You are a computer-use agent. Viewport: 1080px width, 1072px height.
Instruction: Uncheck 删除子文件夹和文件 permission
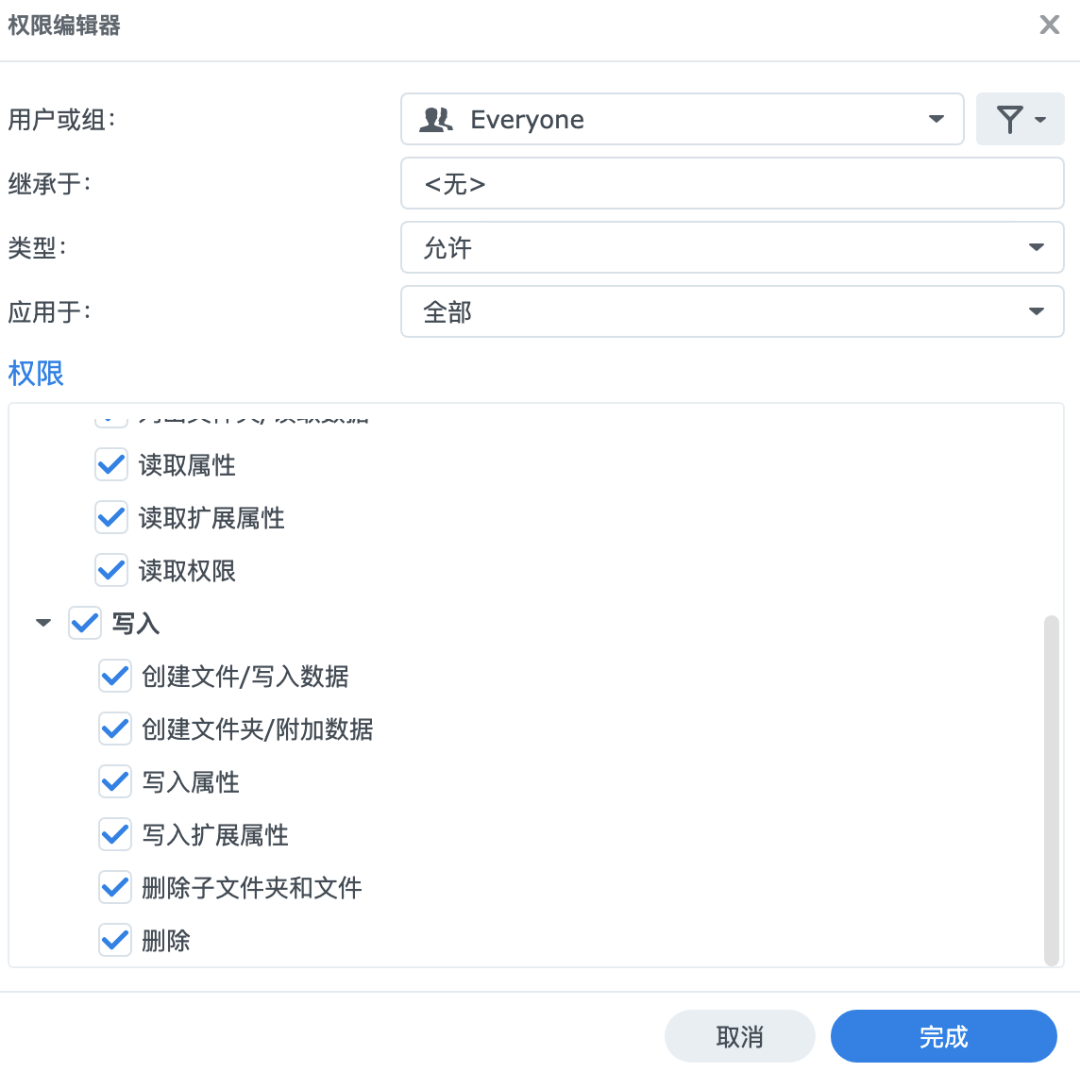115,887
